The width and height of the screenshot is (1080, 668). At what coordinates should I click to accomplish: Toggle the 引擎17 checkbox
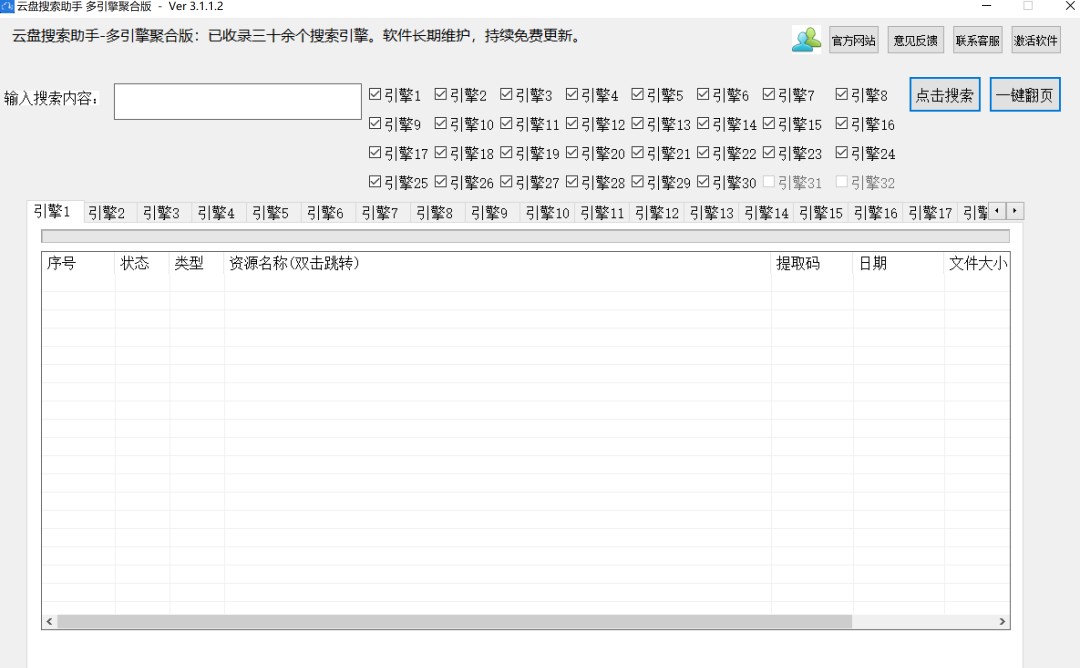(x=375, y=152)
